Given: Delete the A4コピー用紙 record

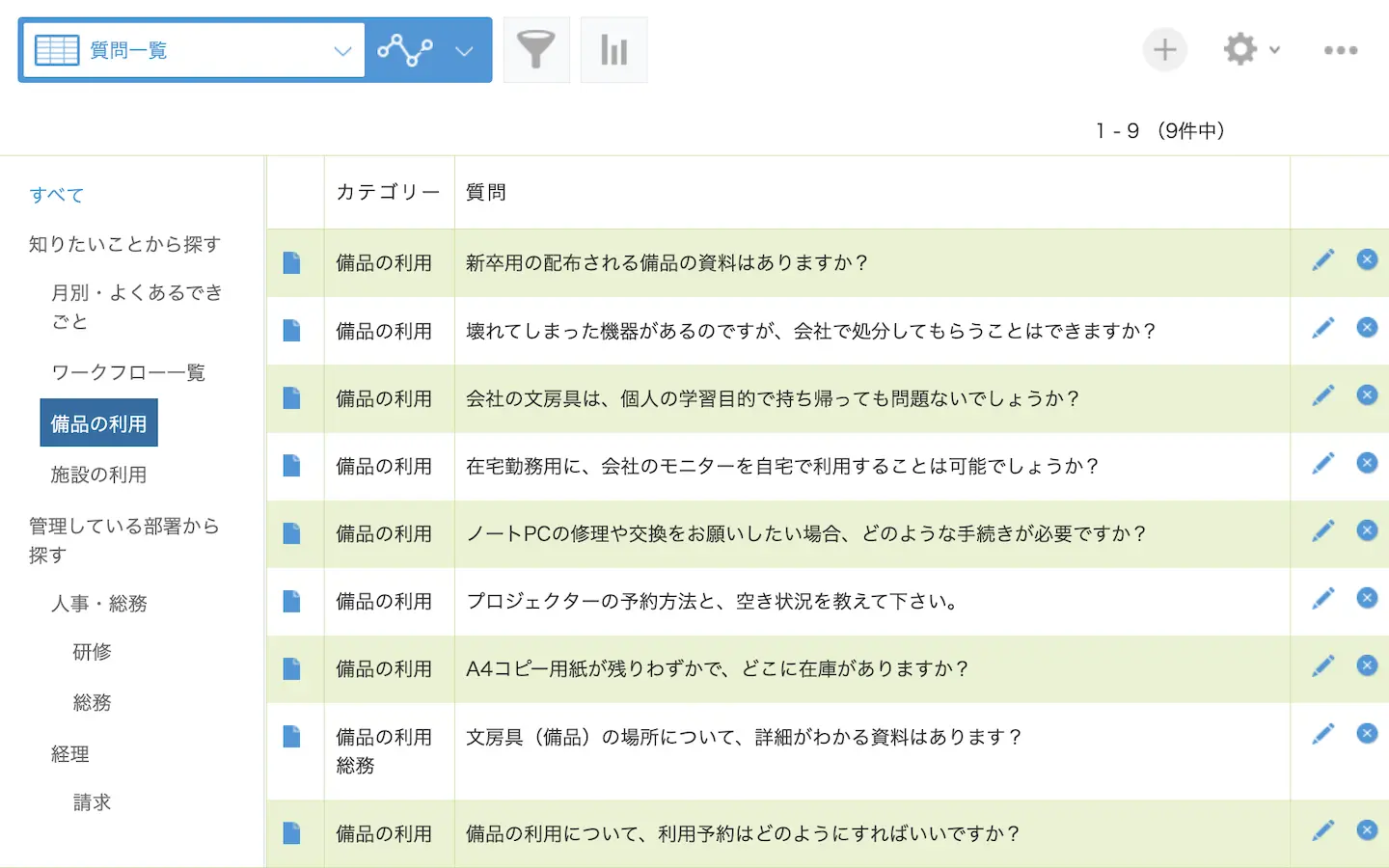Looking at the screenshot, I should coord(1367,666).
